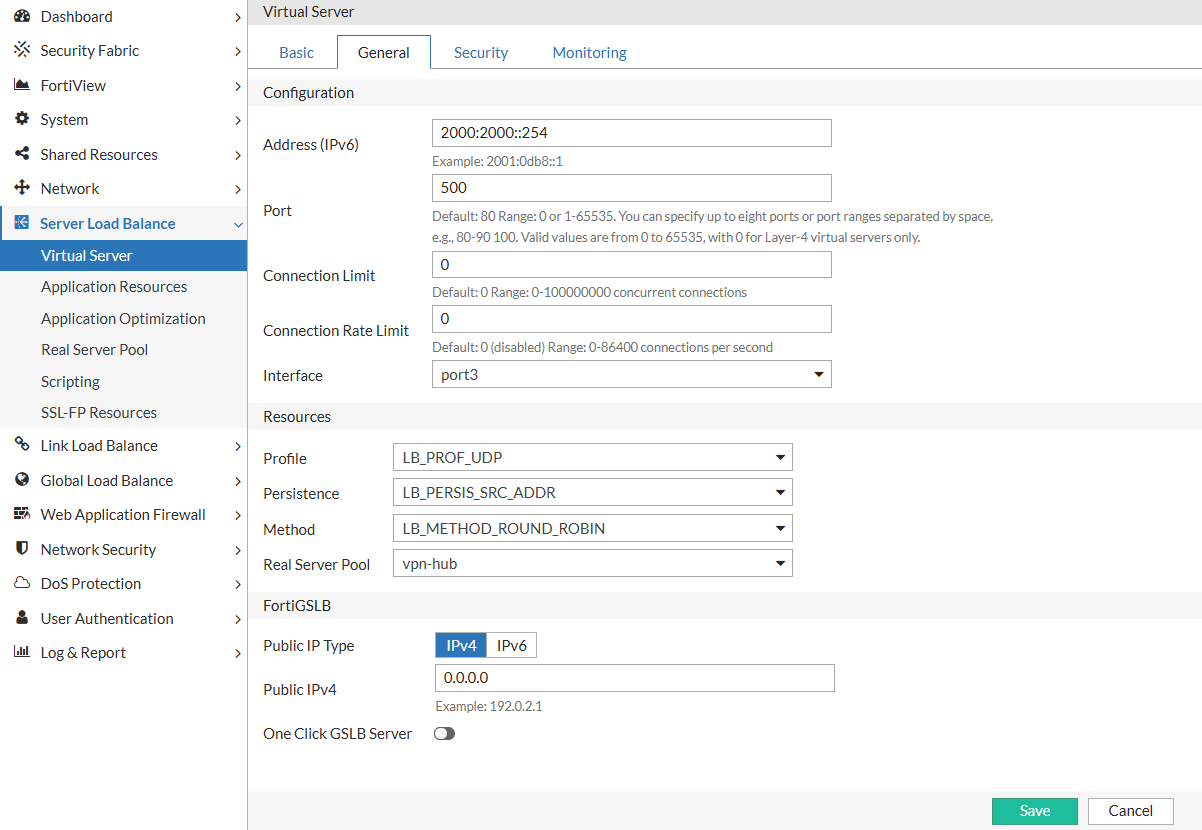Image resolution: width=1202 pixels, height=830 pixels.
Task: Toggle the One Click GSLB Server switch
Action: [444, 734]
